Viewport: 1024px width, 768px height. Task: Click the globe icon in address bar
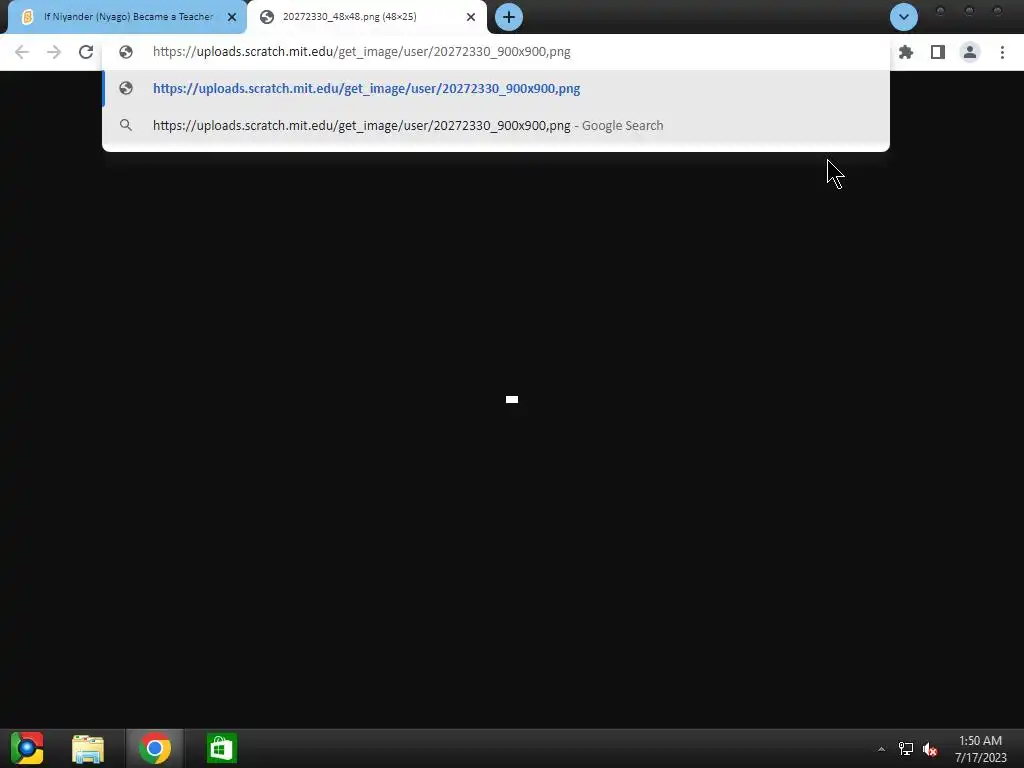(x=126, y=52)
